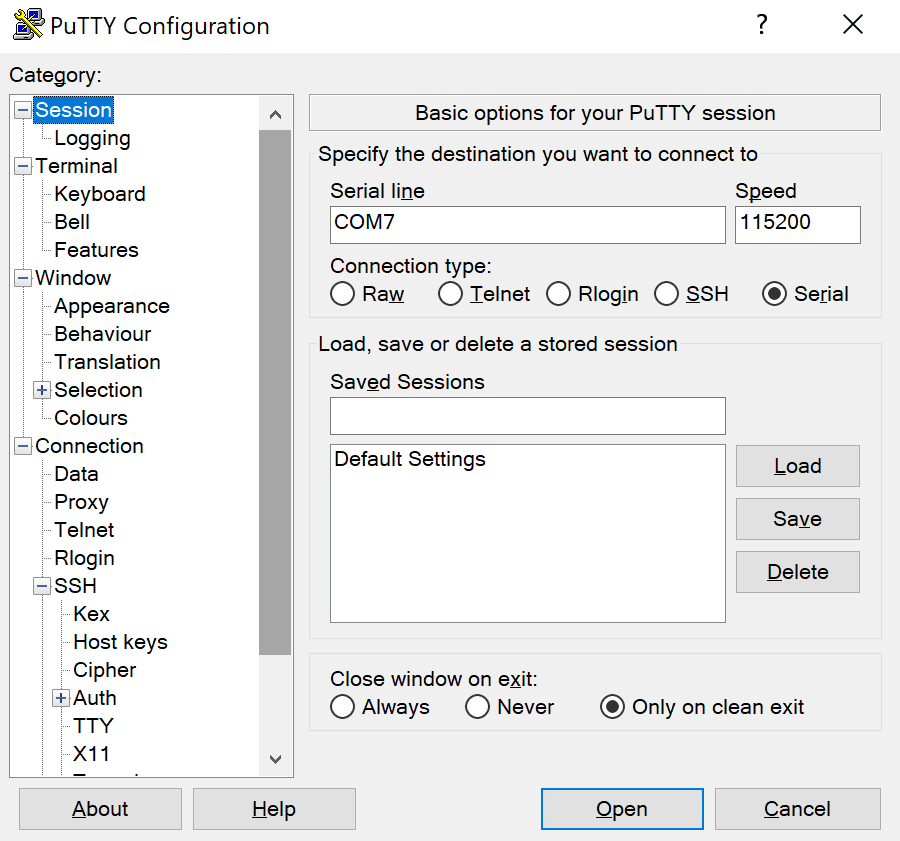Open the Data category

pyautogui.click(x=76, y=474)
